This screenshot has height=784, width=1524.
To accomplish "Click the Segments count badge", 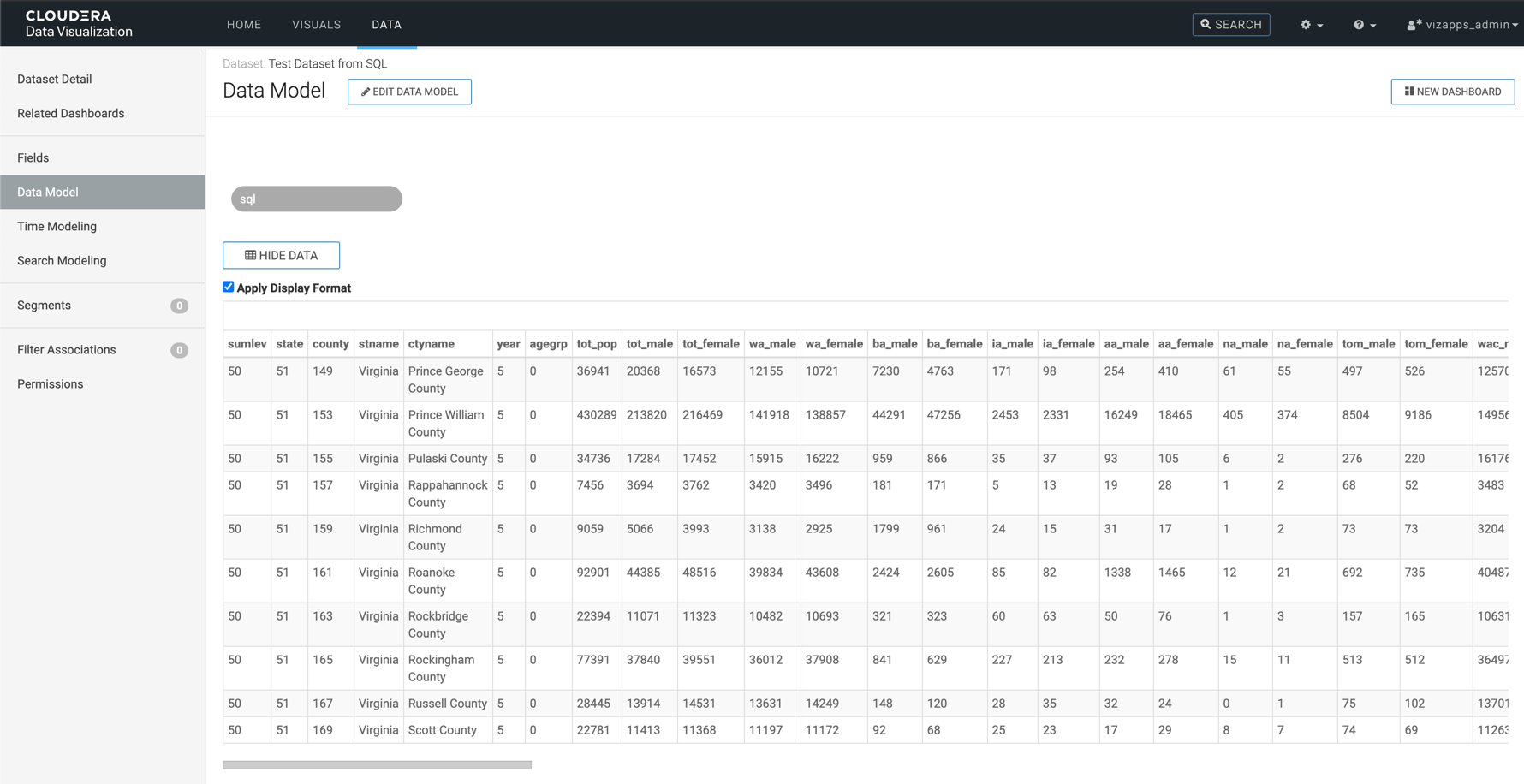I will [x=179, y=306].
